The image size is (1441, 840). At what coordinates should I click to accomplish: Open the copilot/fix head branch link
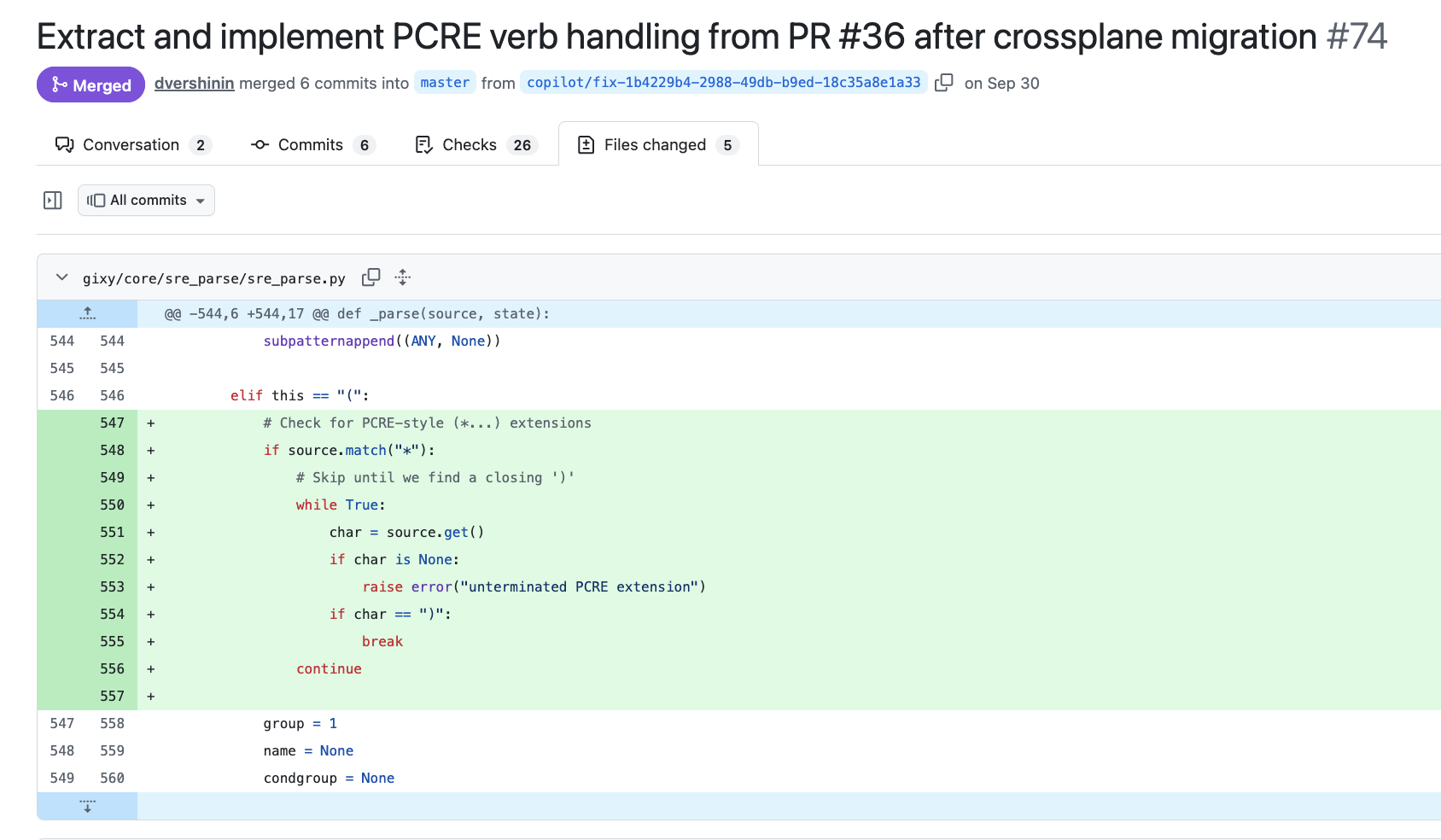click(723, 83)
